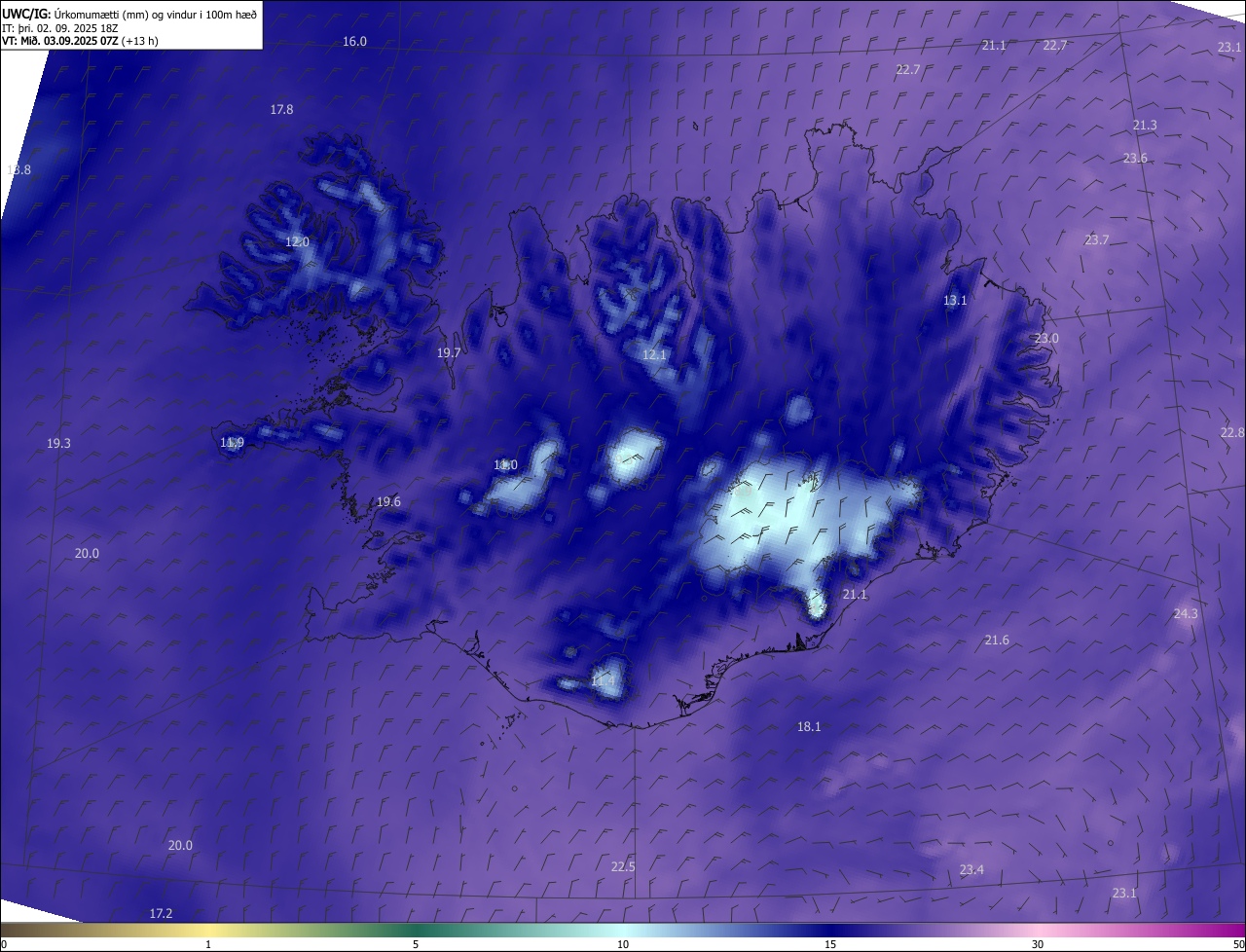The width and height of the screenshot is (1246, 952).
Task: Select the 18.1 value south of Iceland
Action: (809, 726)
